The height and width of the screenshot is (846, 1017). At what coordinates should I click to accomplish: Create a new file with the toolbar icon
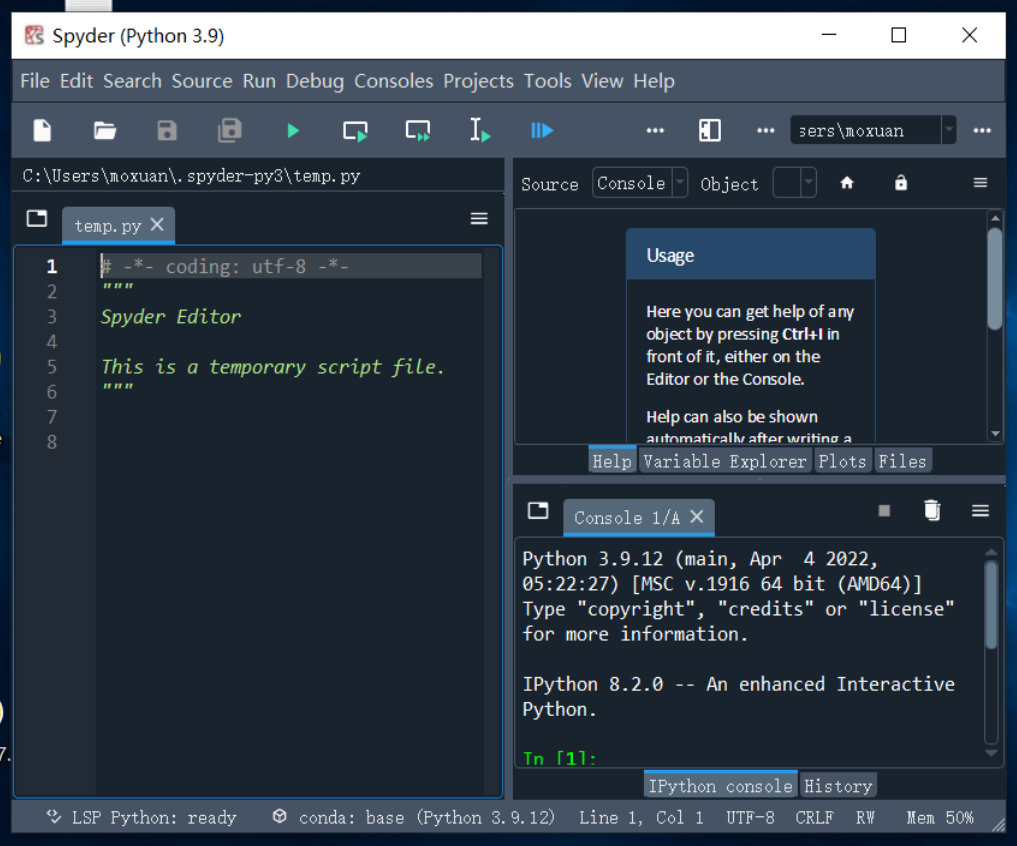42,131
